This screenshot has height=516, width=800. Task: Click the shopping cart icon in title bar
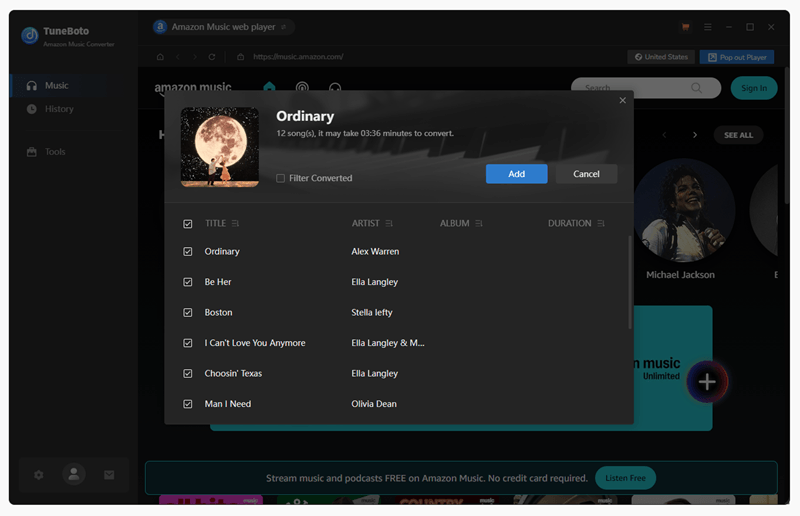[686, 27]
